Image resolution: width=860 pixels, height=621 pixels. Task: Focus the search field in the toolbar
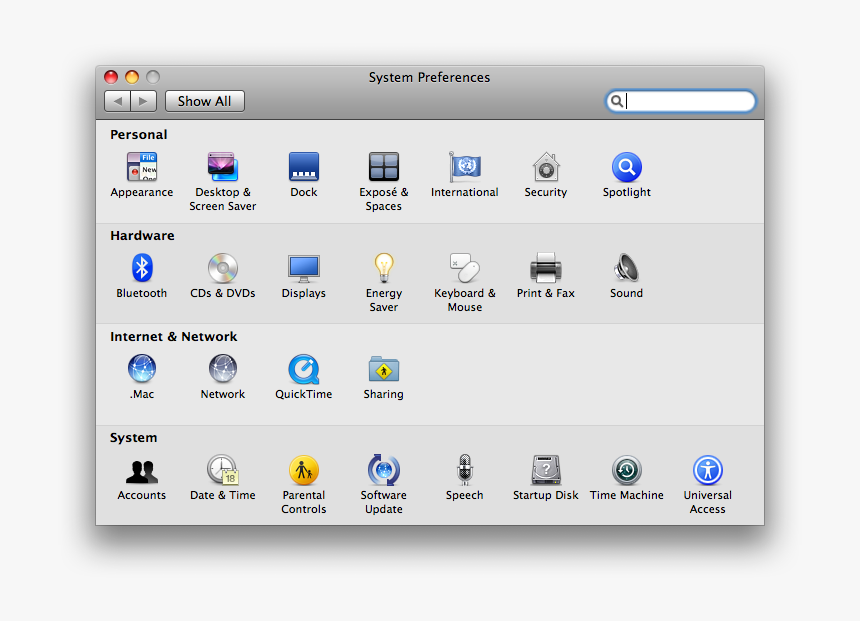681,101
